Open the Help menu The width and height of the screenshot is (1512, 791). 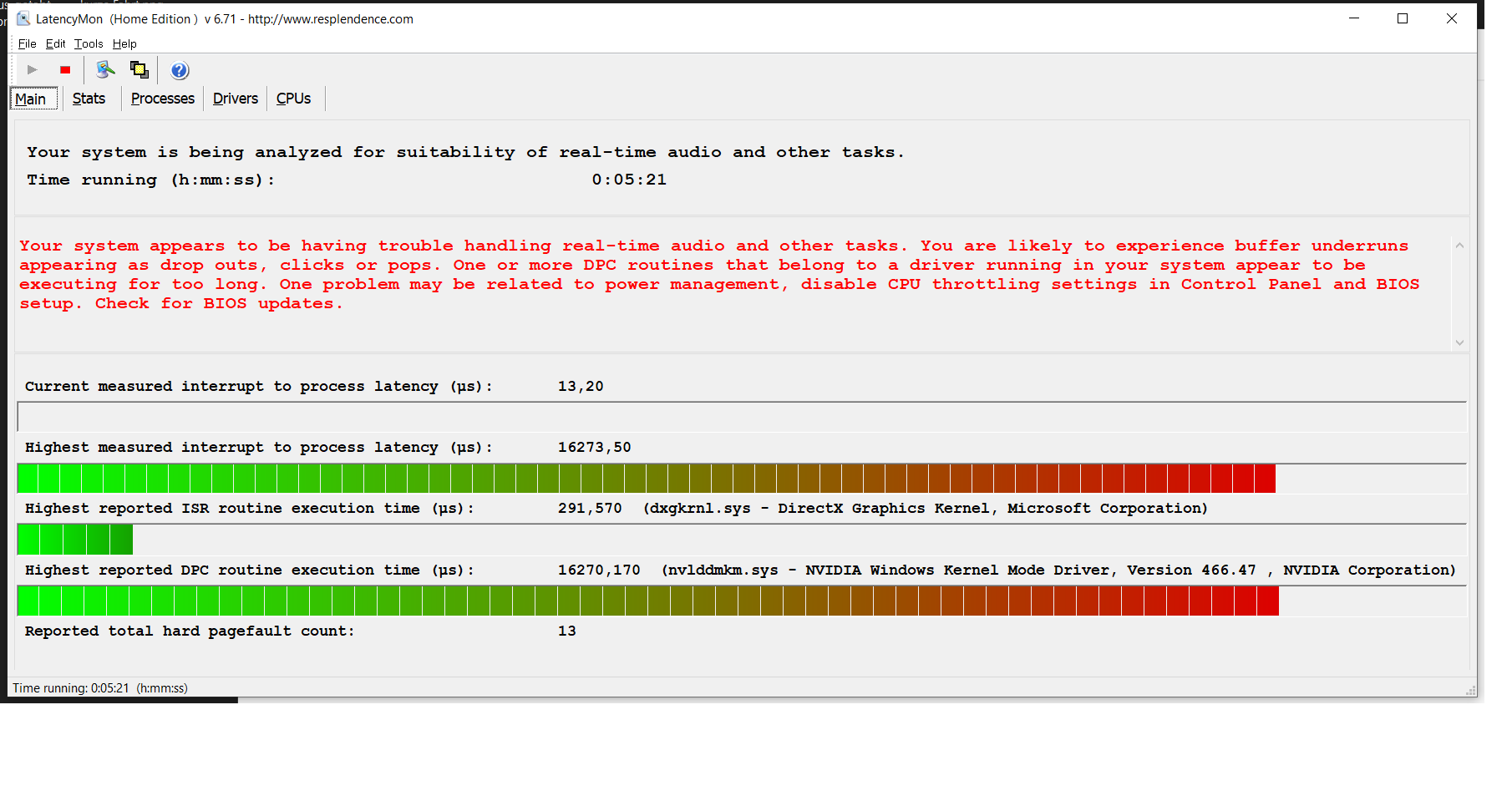tap(124, 43)
